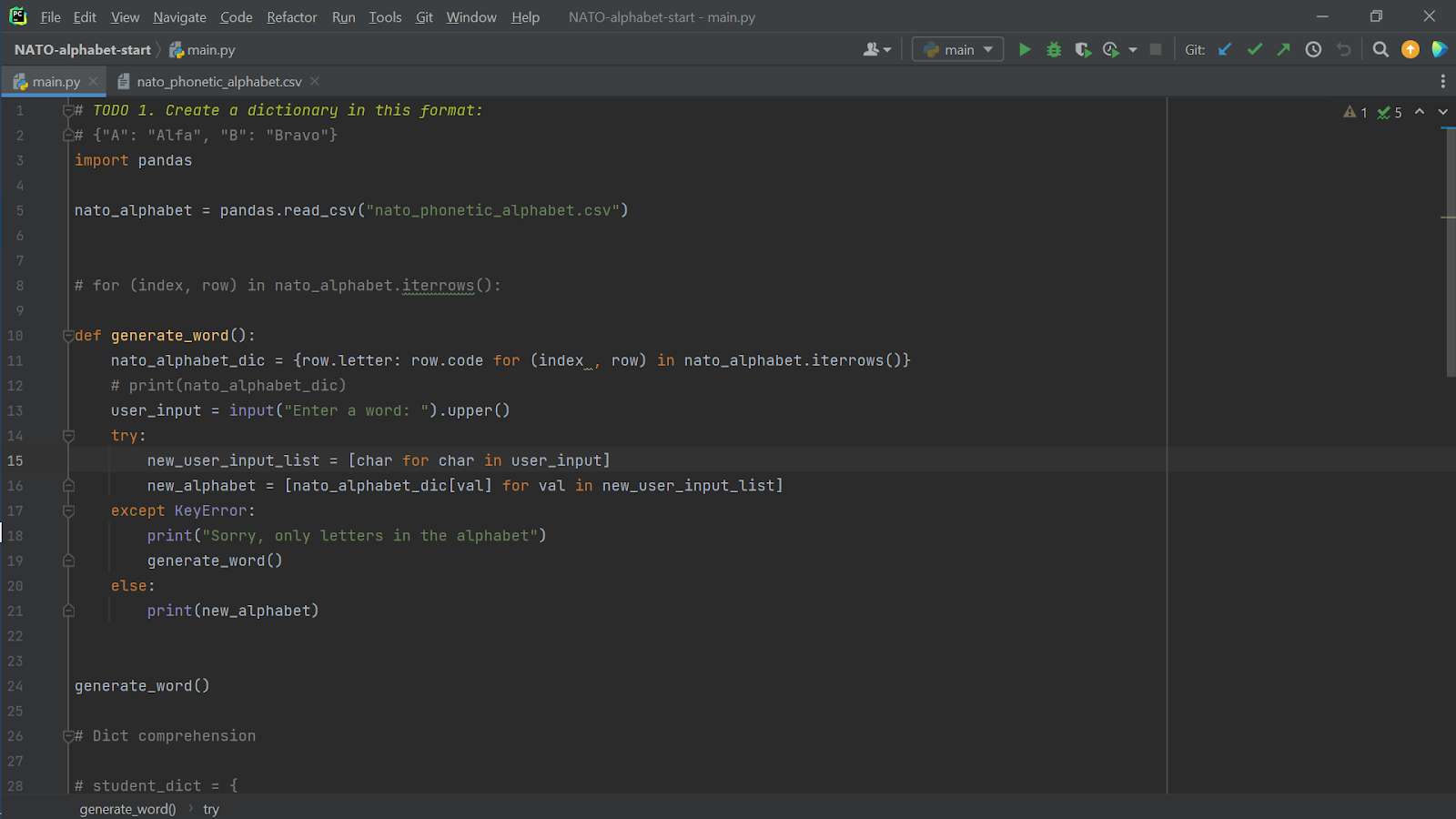
Task: Open the File menu
Action: (x=51, y=17)
